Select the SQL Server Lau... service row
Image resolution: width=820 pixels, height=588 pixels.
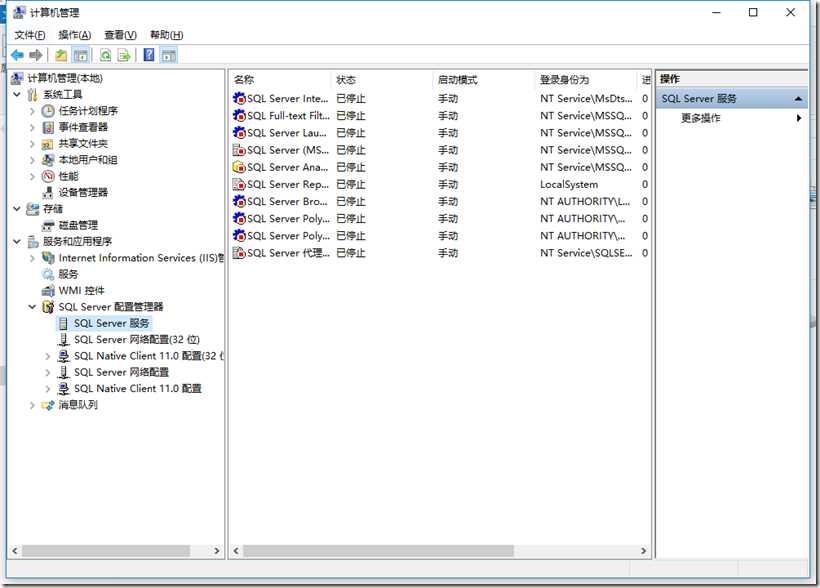pyautogui.click(x=439, y=133)
